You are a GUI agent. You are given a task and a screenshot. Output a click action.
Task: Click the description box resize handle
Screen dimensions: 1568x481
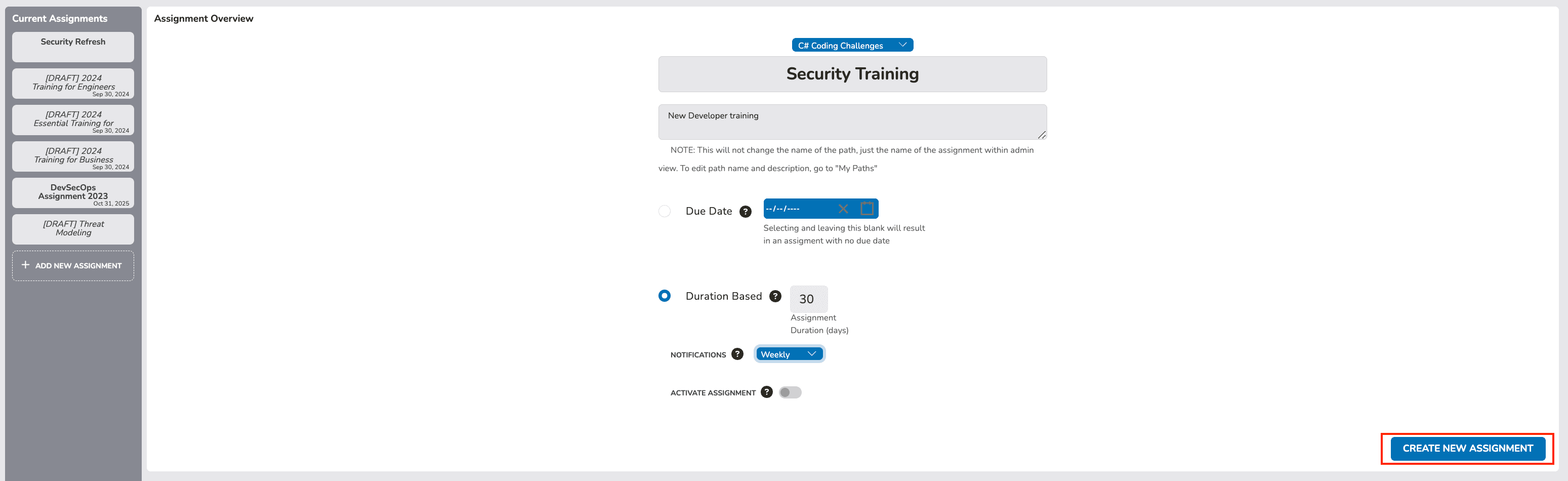(x=1042, y=135)
